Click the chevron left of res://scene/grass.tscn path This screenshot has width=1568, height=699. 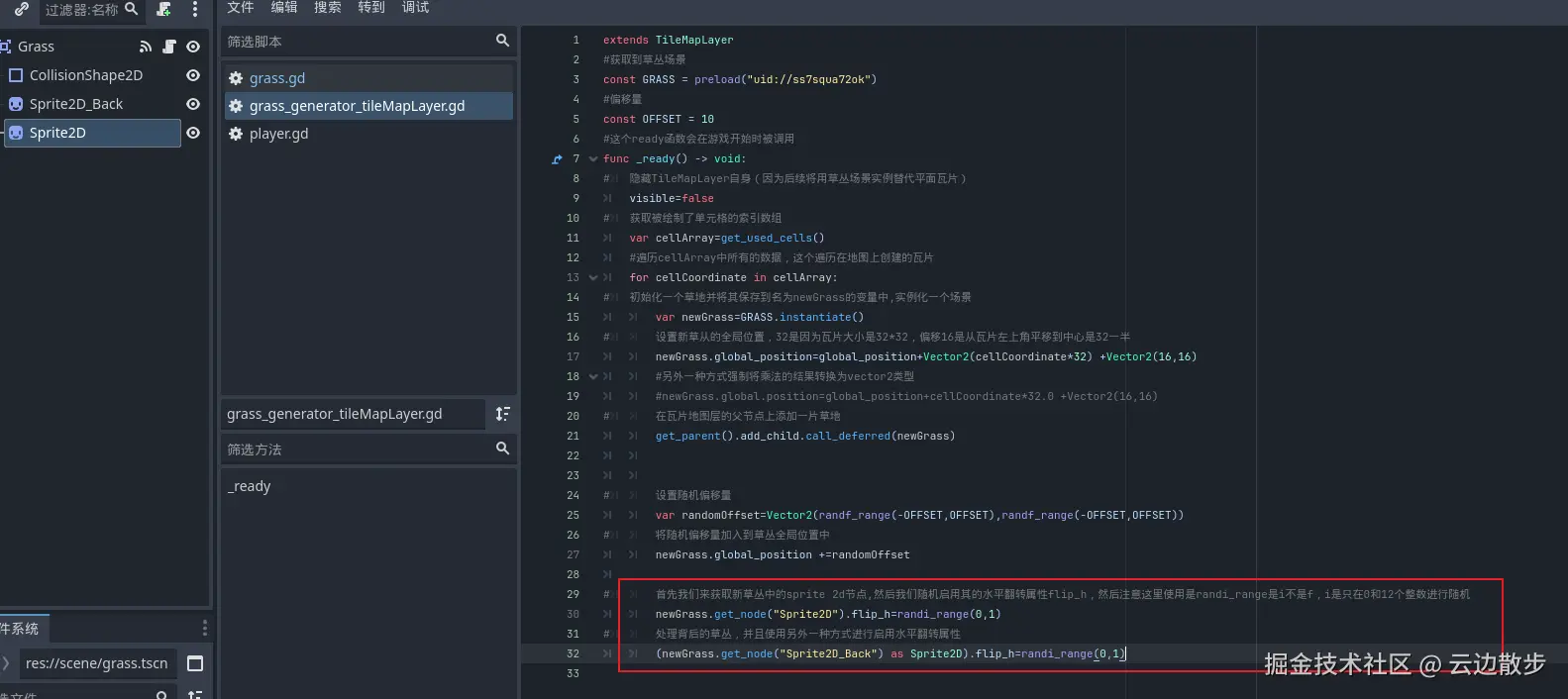[x=6, y=663]
